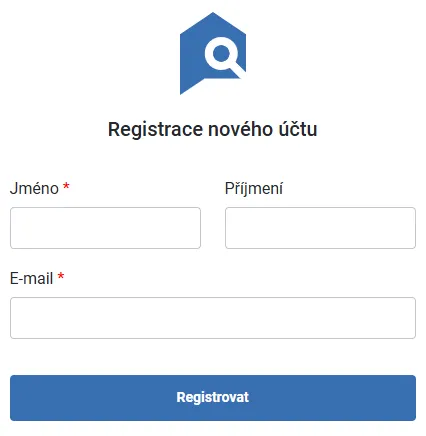Click the red asterisk next to Jméno
426x436 pixels.
[66, 186]
